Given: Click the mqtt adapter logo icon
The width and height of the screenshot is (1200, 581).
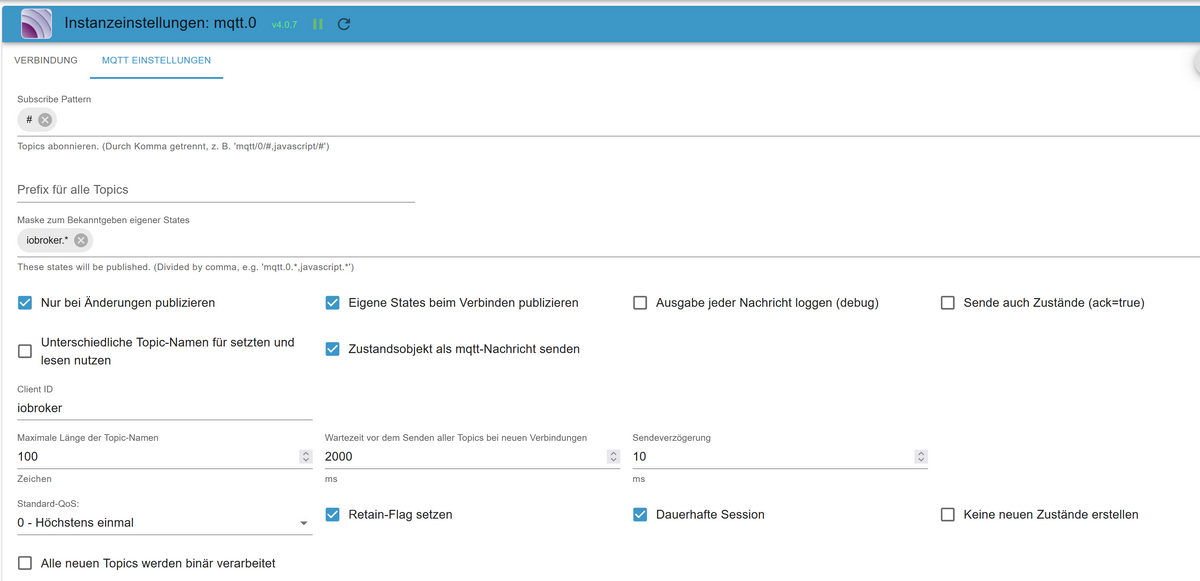Looking at the screenshot, I should (x=36, y=23).
